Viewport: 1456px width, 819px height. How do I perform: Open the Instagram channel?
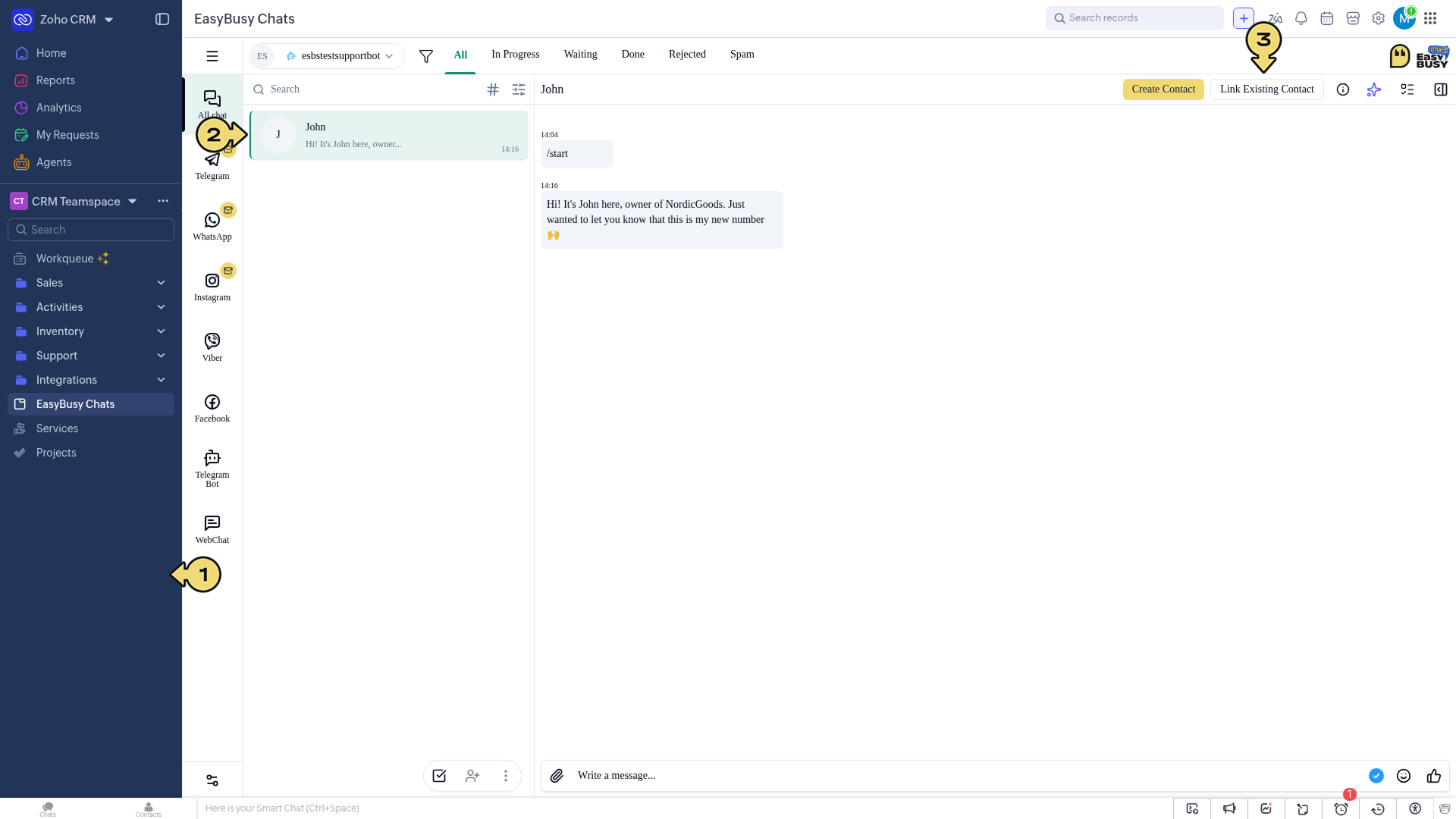212,287
